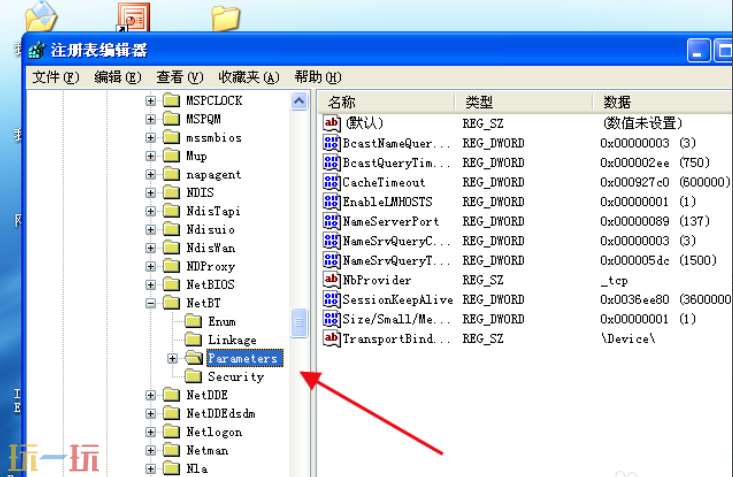733x477 pixels.
Task: Click the Size/Small/Me... DWORD icon
Action: point(331,319)
